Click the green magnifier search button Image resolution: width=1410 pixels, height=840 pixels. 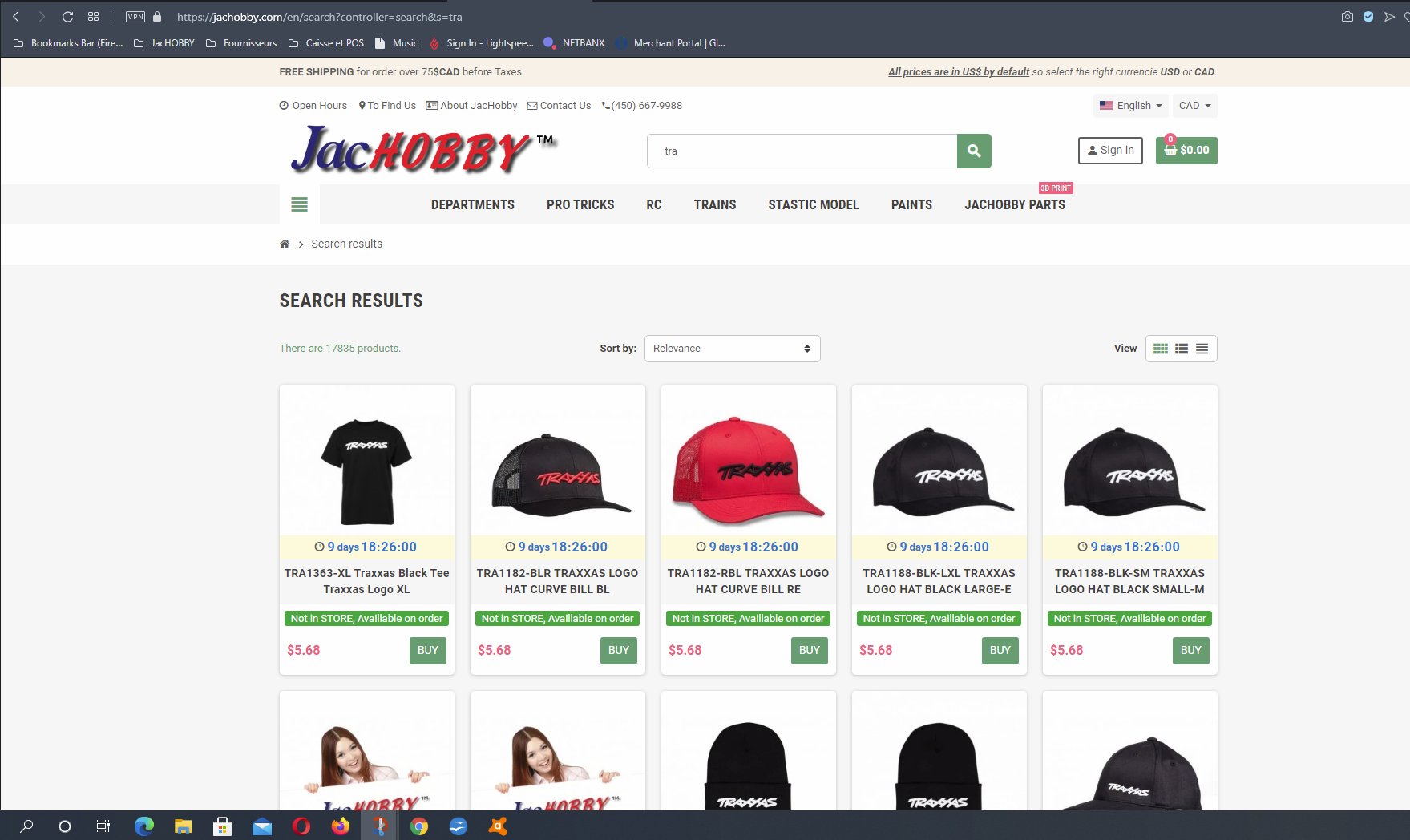[974, 151]
